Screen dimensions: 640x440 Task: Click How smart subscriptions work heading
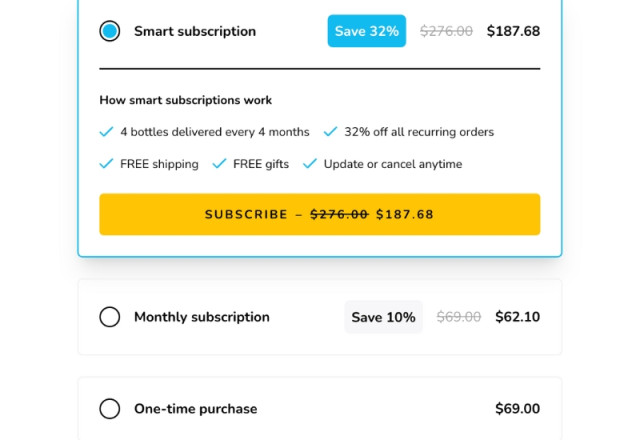point(186,100)
